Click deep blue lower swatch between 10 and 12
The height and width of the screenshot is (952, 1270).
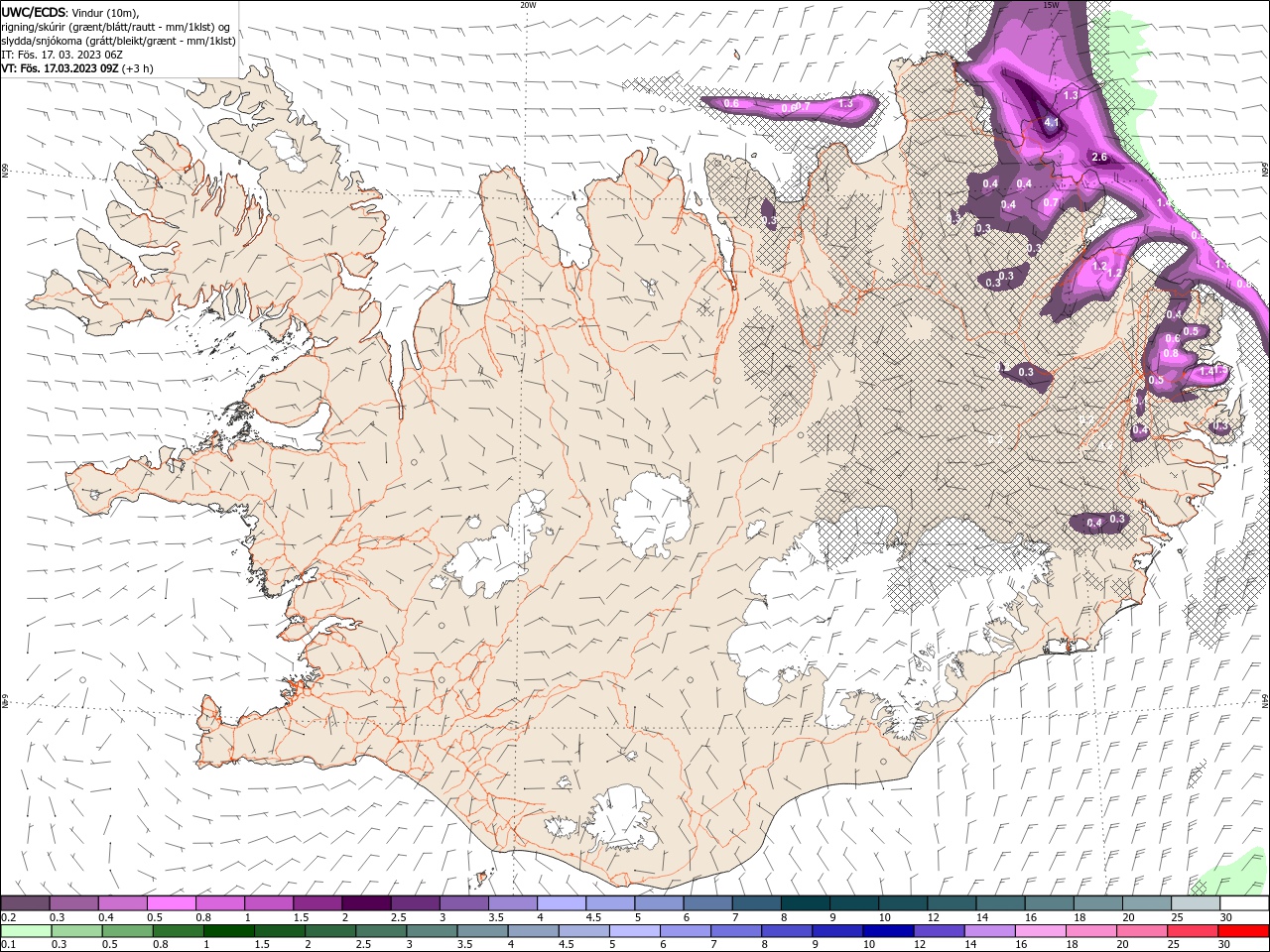coord(887,931)
